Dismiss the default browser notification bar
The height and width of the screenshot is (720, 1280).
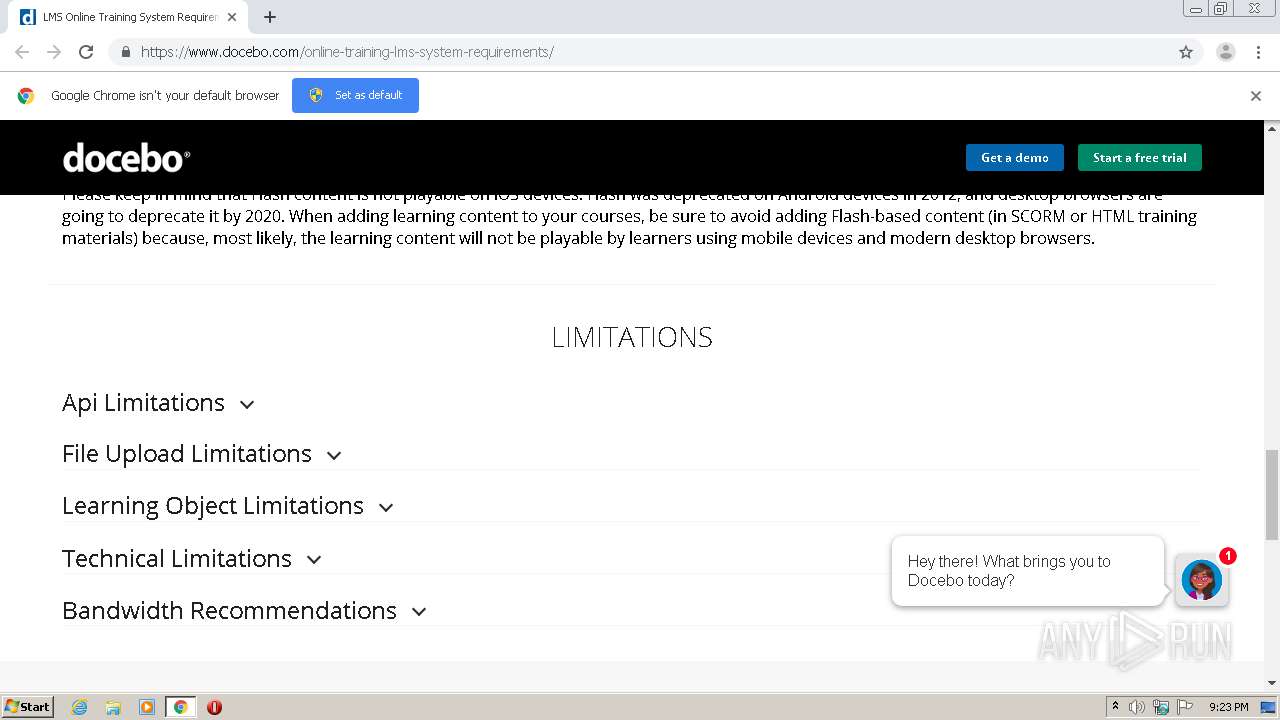pos(1256,96)
